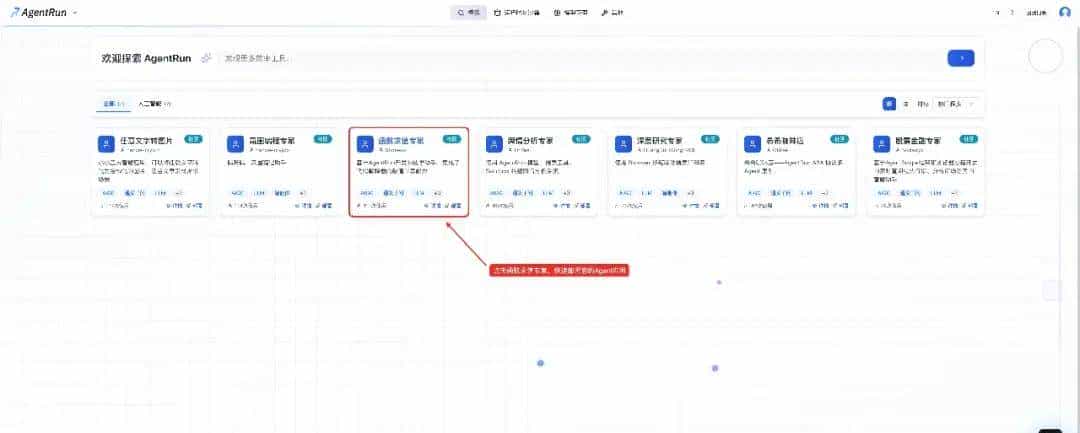Click the 任意文字转图片 card avatar icon

pyautogui.click(x=105, y=143)
